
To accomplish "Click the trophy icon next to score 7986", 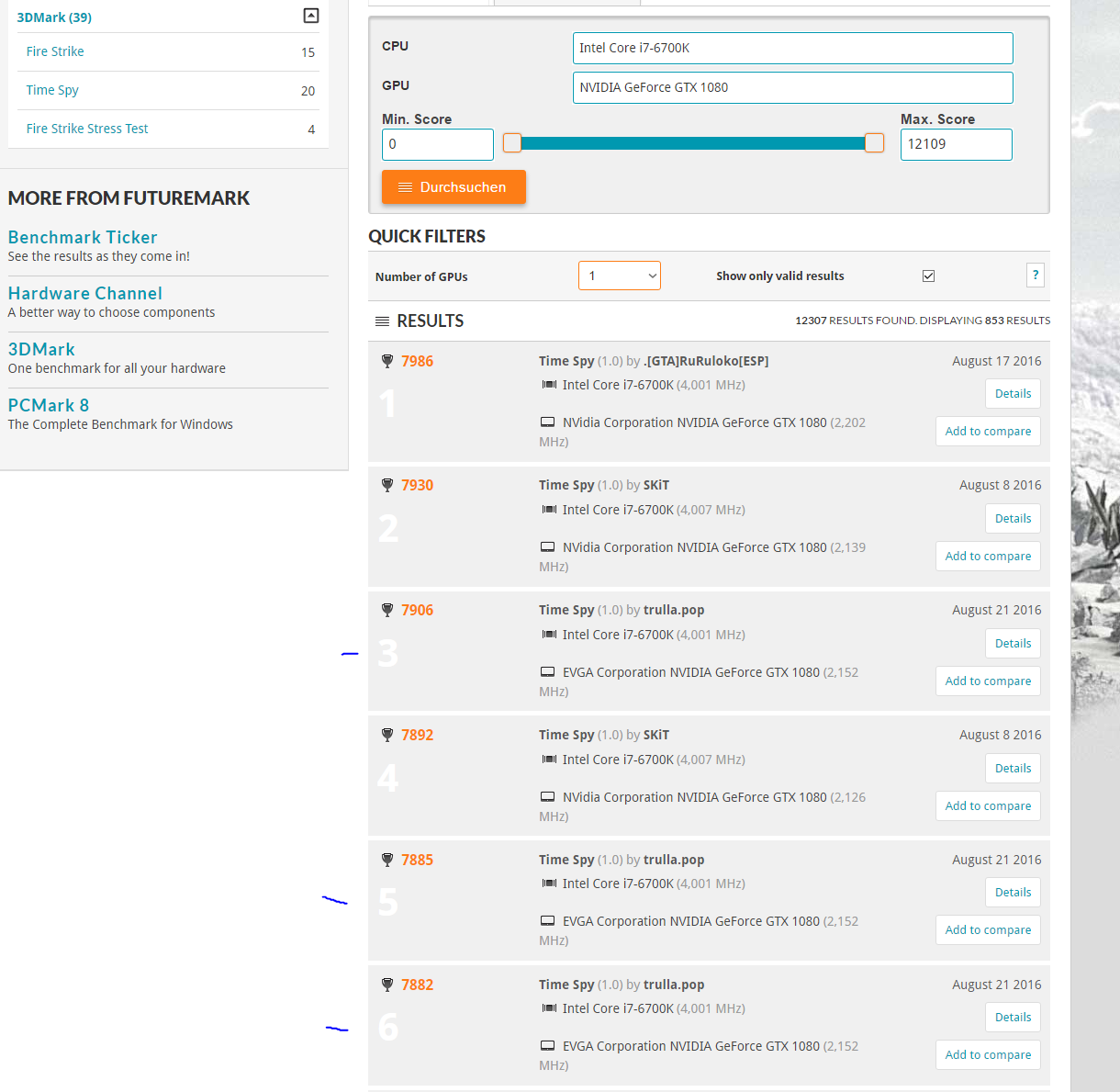I will pyautogui.click(x=387, y=361).
